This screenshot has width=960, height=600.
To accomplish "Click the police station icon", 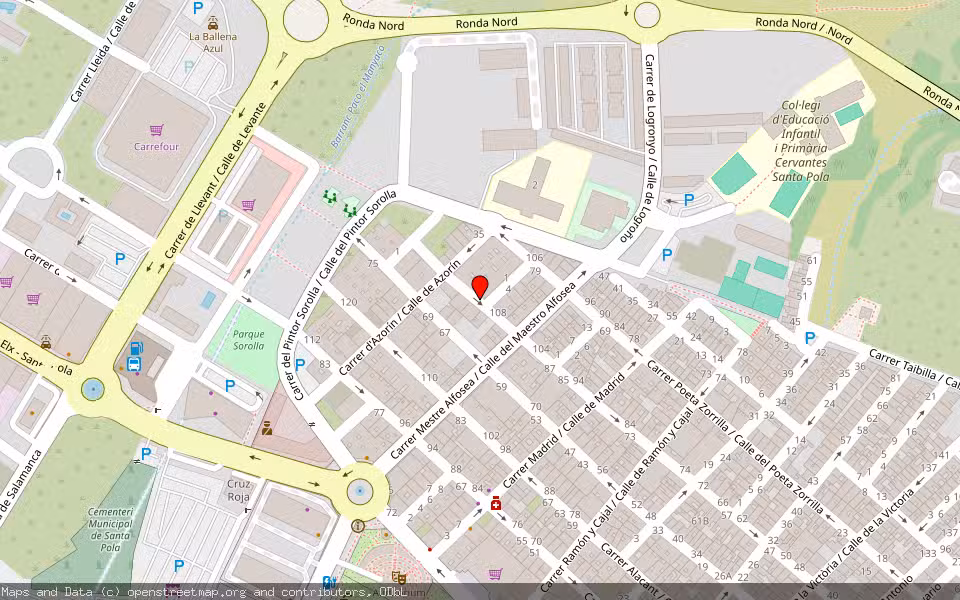I will click(267, 428).
